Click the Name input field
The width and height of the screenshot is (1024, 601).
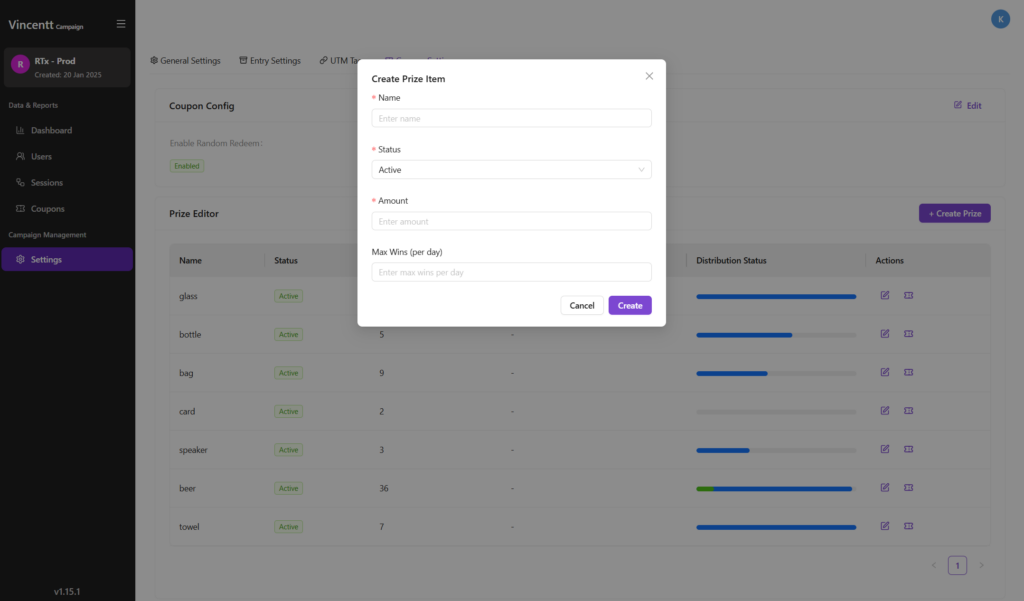pyautogui.click(x=511, y=118)
